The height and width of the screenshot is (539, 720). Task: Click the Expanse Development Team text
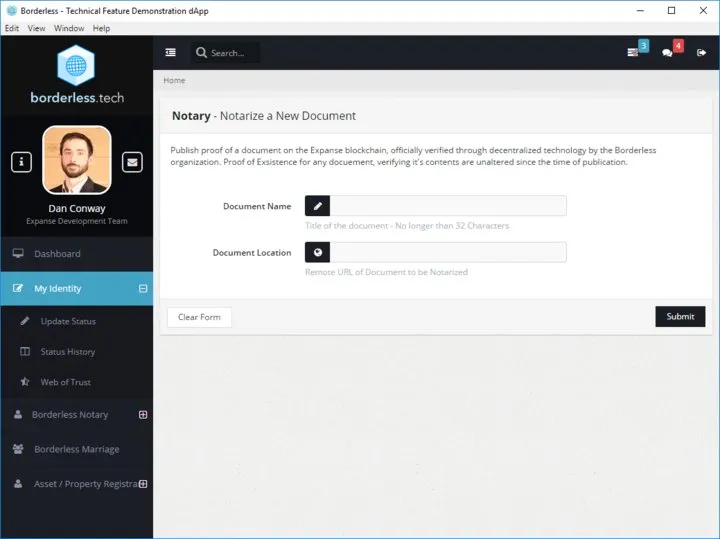pyautogui.click(x=77, y=221)
